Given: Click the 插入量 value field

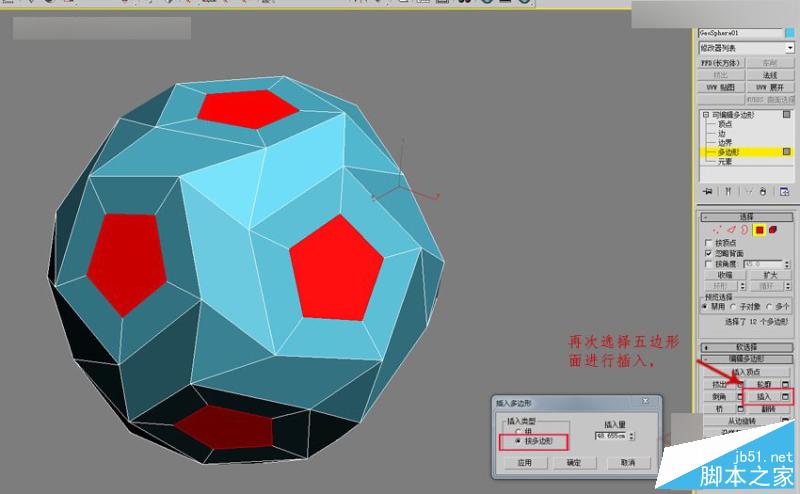Looking at the screenshot, I should pos(611,436).
